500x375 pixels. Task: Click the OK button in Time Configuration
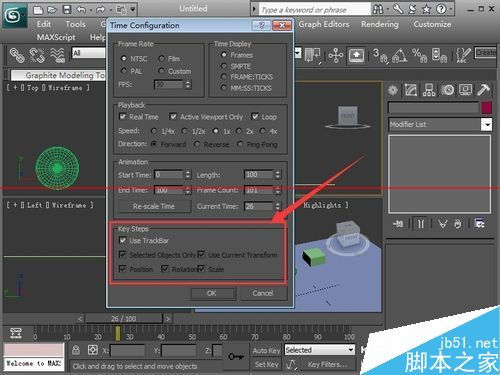pyautogui.click(x=212, y=293)
